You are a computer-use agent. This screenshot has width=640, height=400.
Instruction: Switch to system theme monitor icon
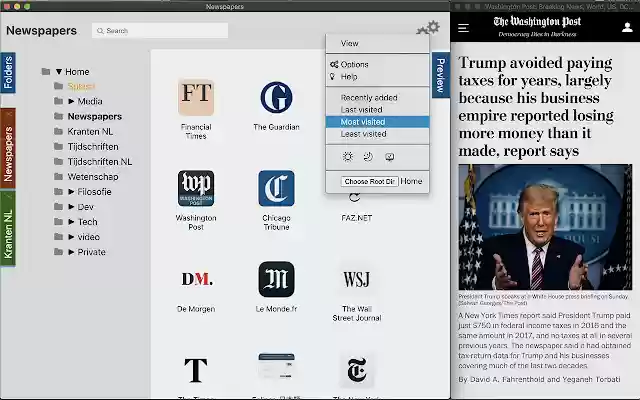pos(390,157)
